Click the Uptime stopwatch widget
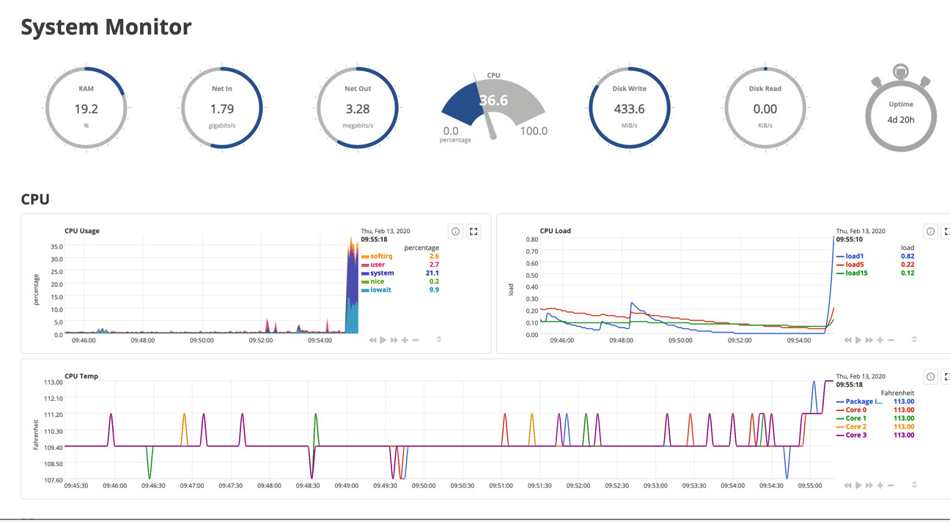 (900, 112)
